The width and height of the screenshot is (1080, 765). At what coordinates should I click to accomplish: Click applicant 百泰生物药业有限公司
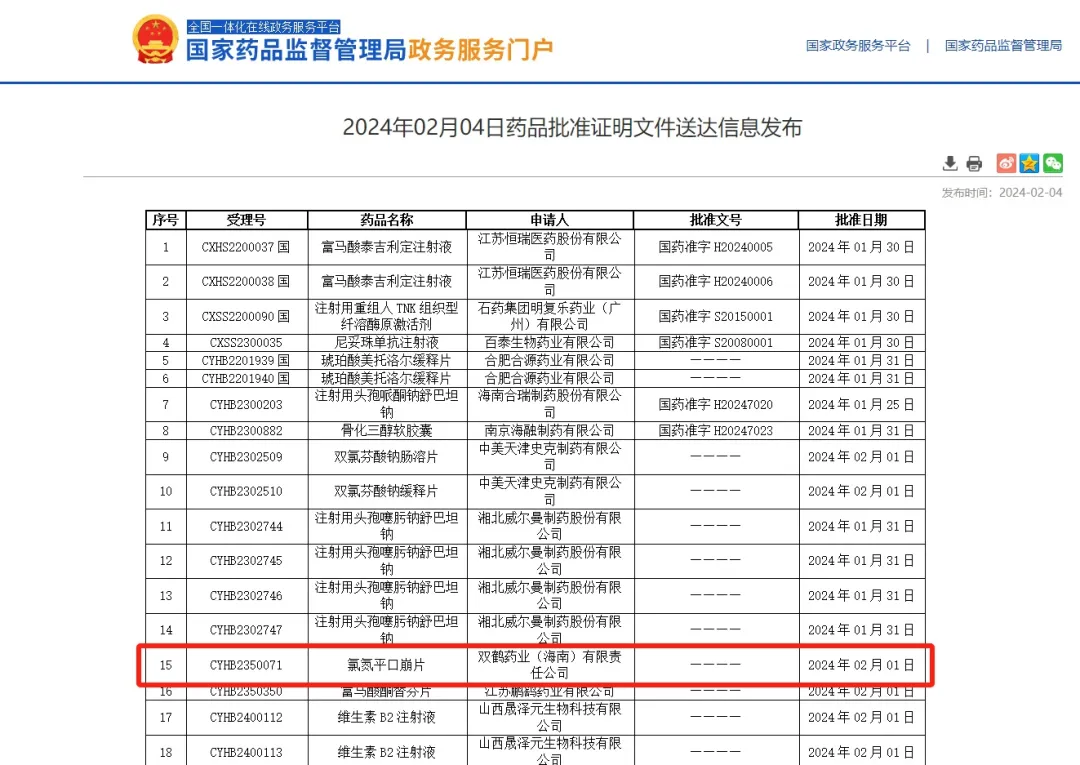click(550, 343)
